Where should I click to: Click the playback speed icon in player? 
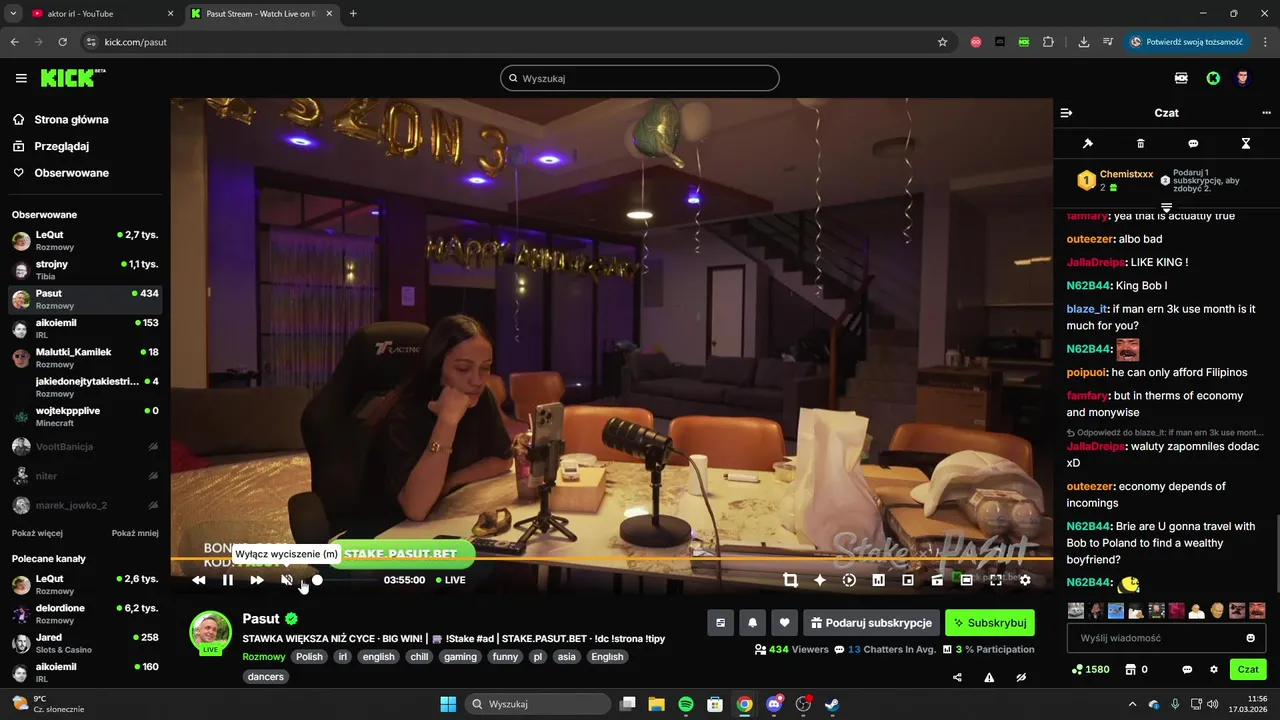[849, 580]
